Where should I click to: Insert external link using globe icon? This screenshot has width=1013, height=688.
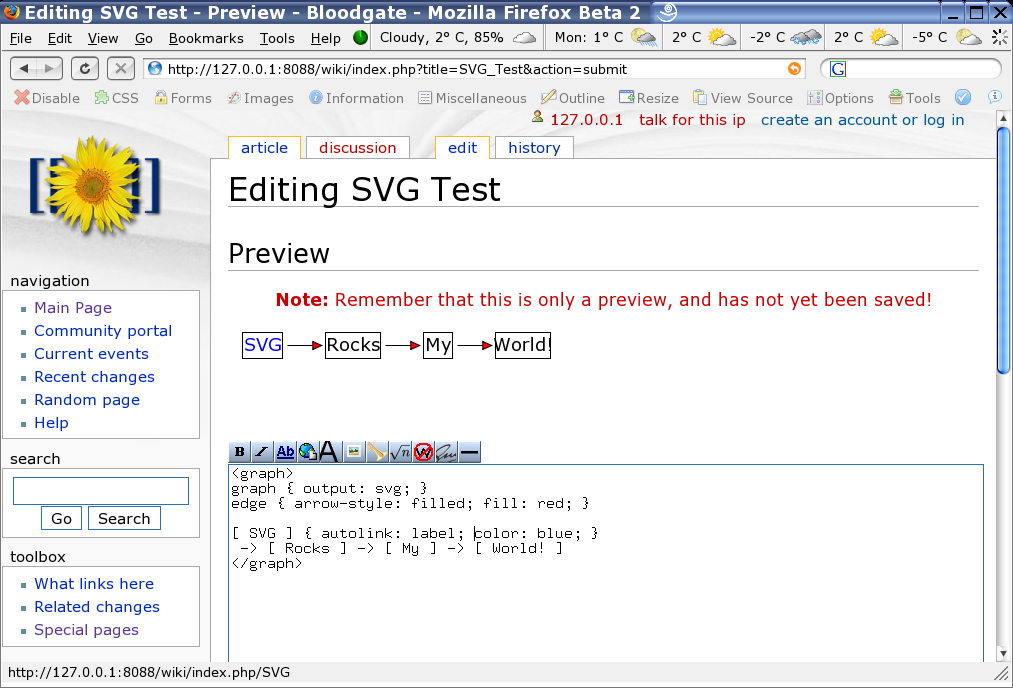307,452
